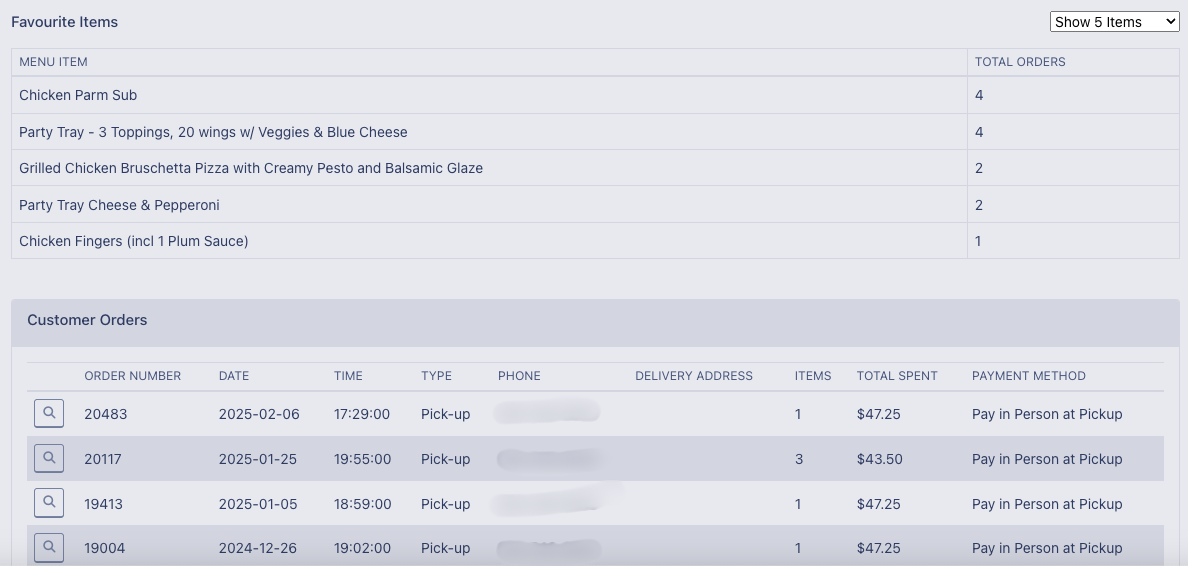Screen dimensions: 1188x566
Task: Click the PAYMENT METHOD column header
Action: tap(1028, 376)
